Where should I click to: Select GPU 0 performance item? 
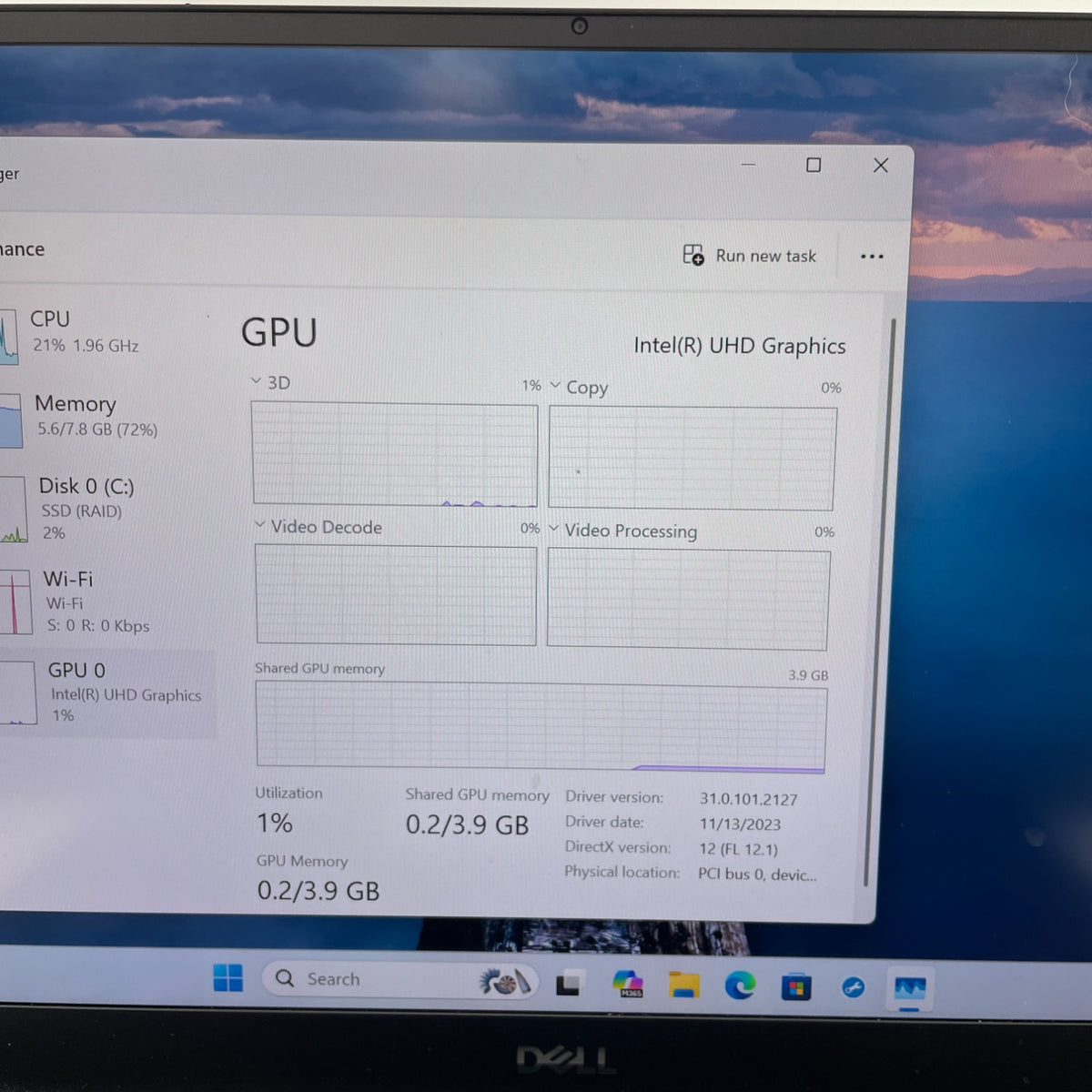[x=107, y=693]
